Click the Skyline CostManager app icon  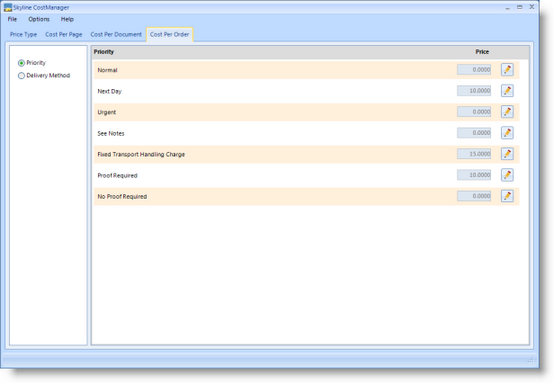(8, 7)
